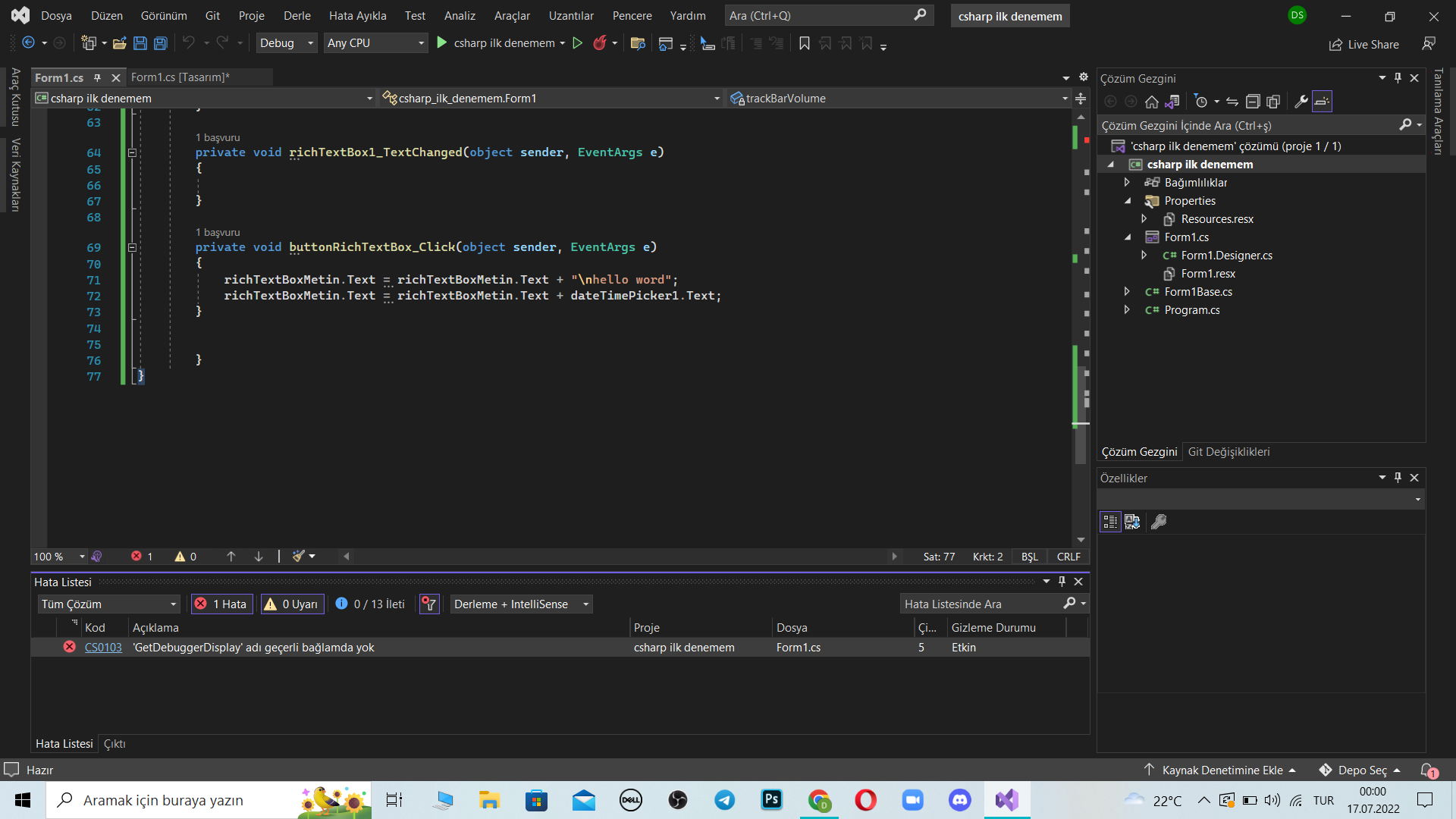Click Solution Explorer home icon
Screen dimensions: 1456x819
(1151, 102)
